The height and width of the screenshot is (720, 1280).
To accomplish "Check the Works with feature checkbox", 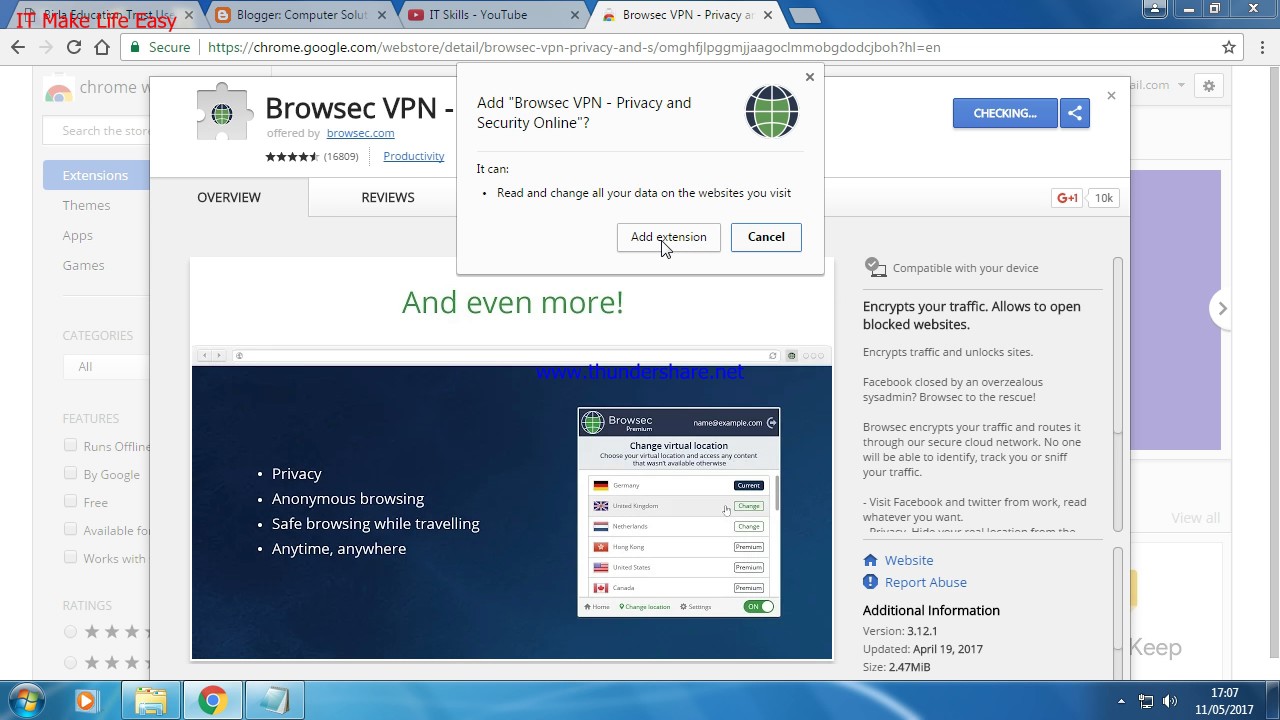I will point(70,558).
